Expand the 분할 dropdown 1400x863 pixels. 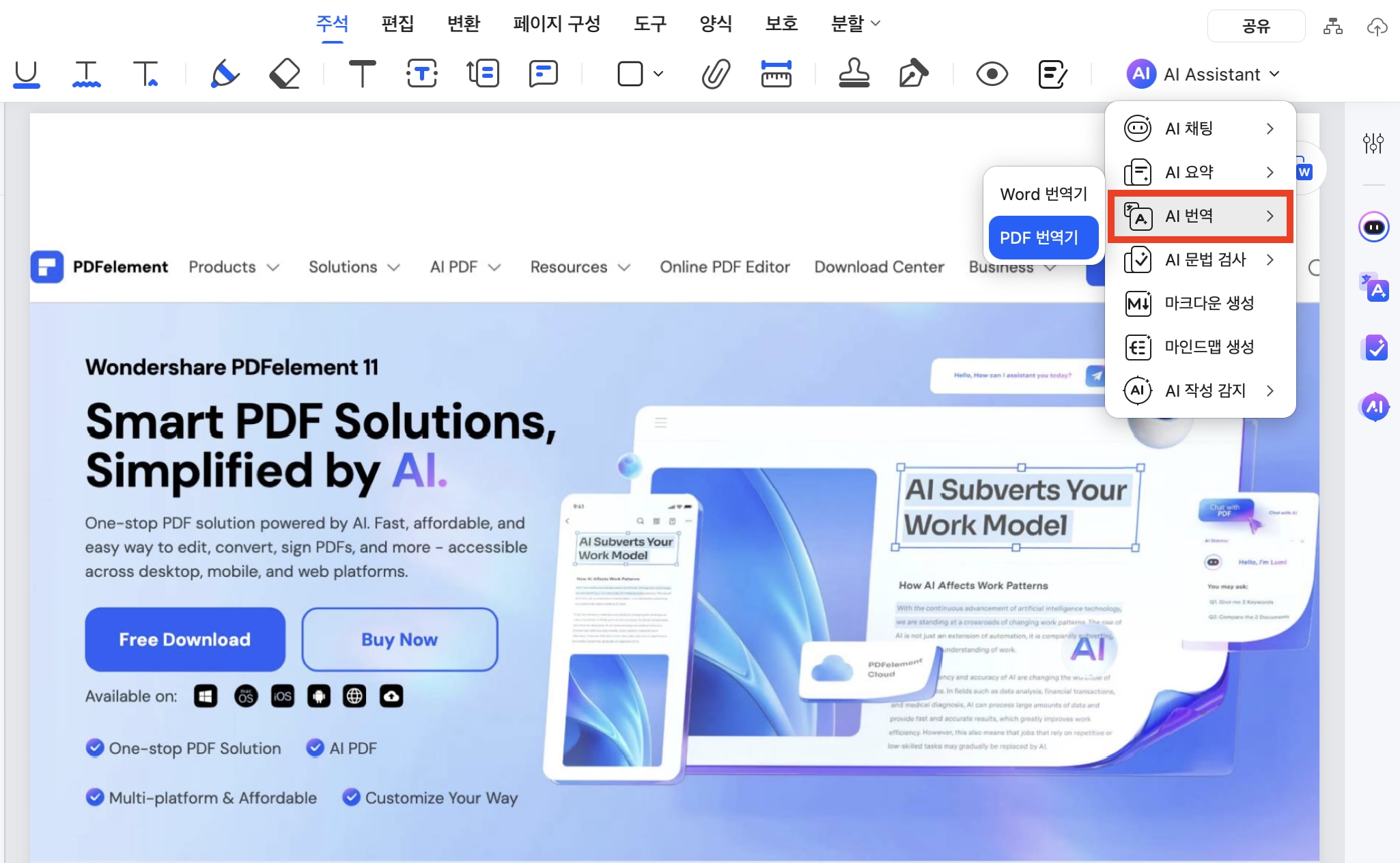coord(855,24)
